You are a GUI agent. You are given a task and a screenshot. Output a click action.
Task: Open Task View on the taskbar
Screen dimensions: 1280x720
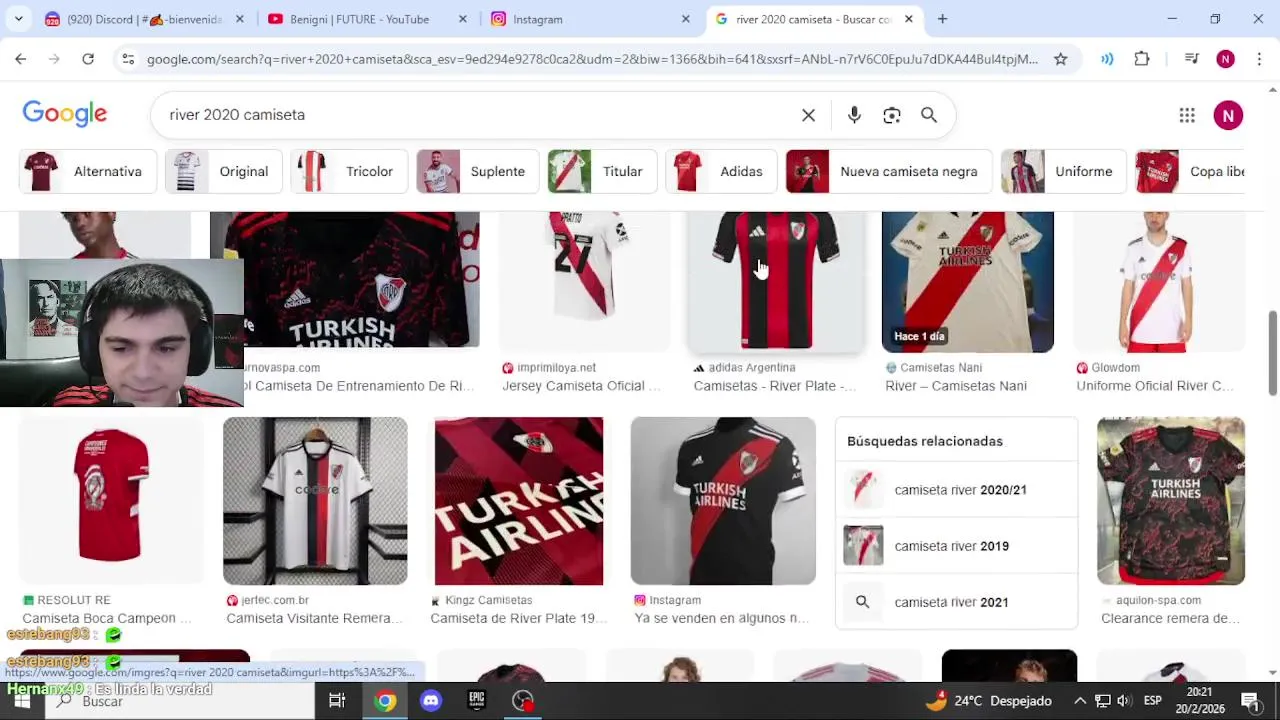(x=337, y=701)
